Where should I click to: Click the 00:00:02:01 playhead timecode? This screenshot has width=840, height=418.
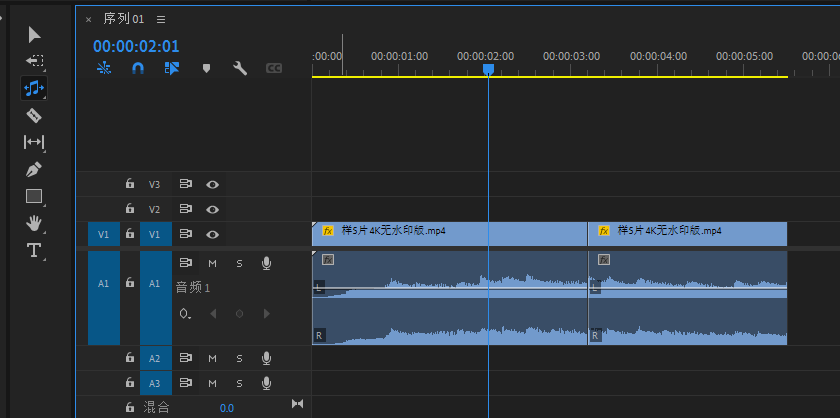(136, 46)
